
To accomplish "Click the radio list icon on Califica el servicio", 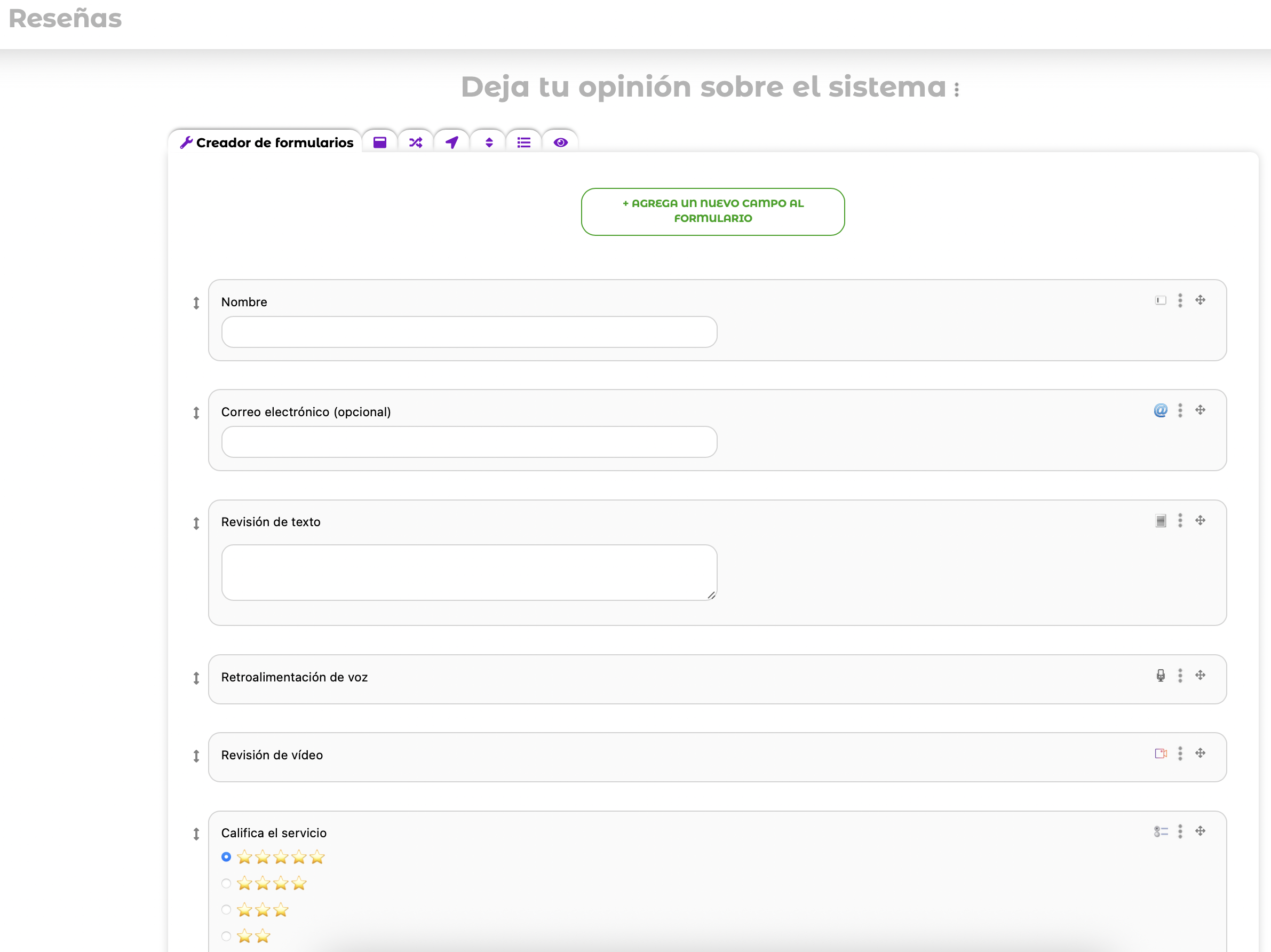I will 1160,831.
